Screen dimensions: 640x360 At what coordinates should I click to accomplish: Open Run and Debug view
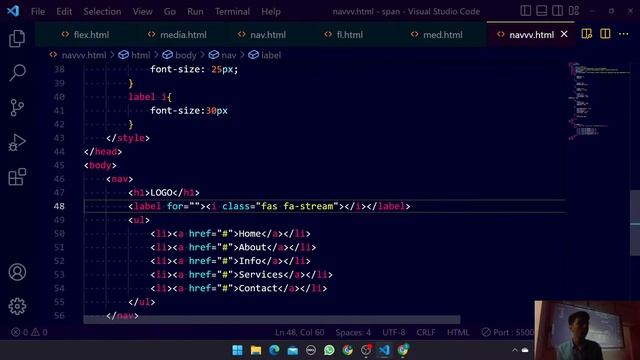pyautogui.click(x=17, y=142)
